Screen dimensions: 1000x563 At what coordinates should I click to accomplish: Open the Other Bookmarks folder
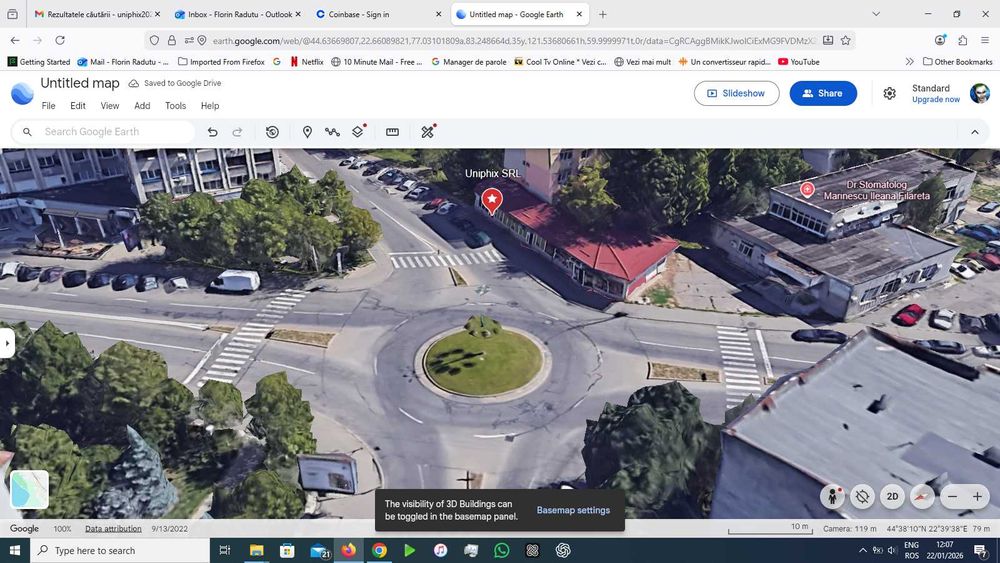[958, 62]
